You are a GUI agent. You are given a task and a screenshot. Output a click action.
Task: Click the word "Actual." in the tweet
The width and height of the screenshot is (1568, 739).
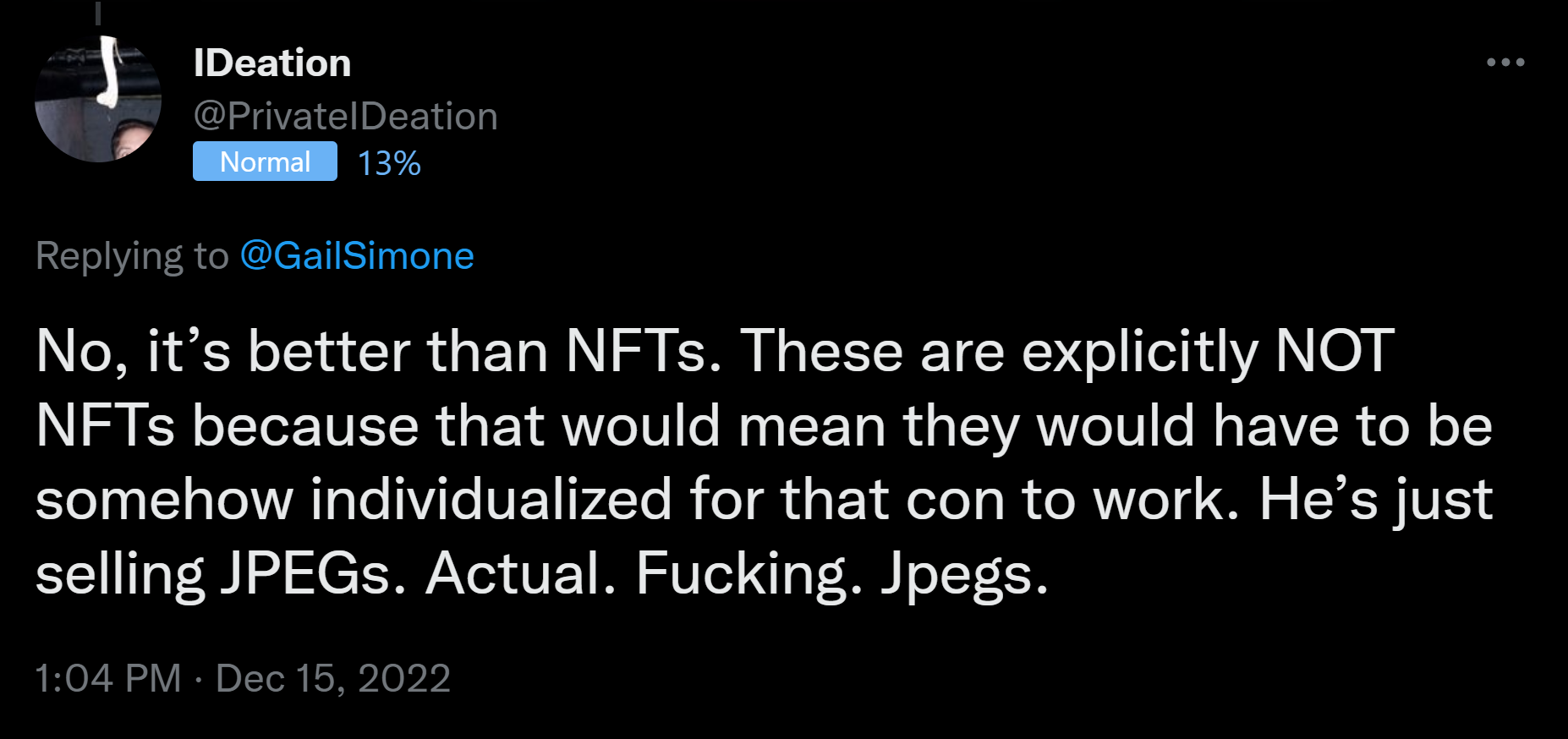(x=521, y=574)
